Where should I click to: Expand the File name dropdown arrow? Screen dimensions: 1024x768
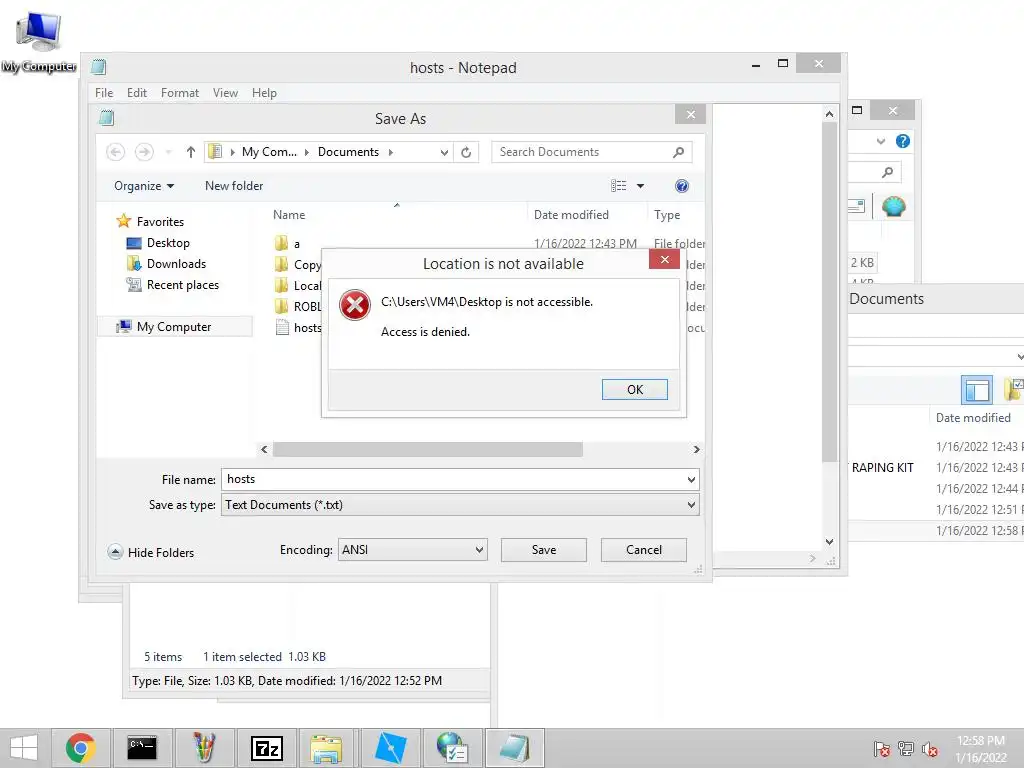point(691,479)
